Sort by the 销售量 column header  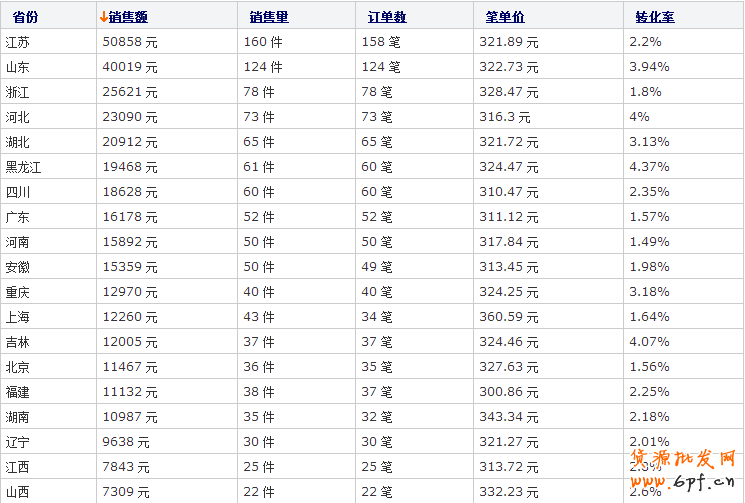(269, 17)
